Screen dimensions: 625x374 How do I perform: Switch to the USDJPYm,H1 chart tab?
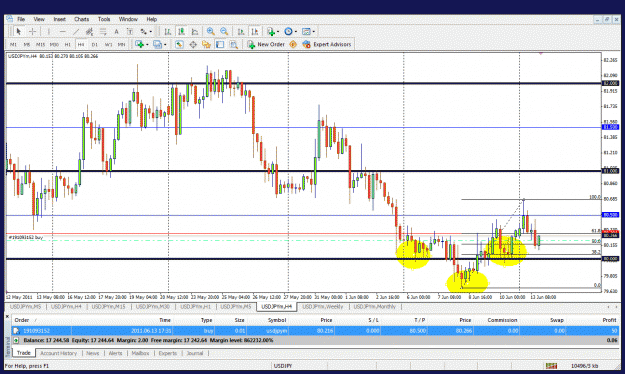point(195,307)
